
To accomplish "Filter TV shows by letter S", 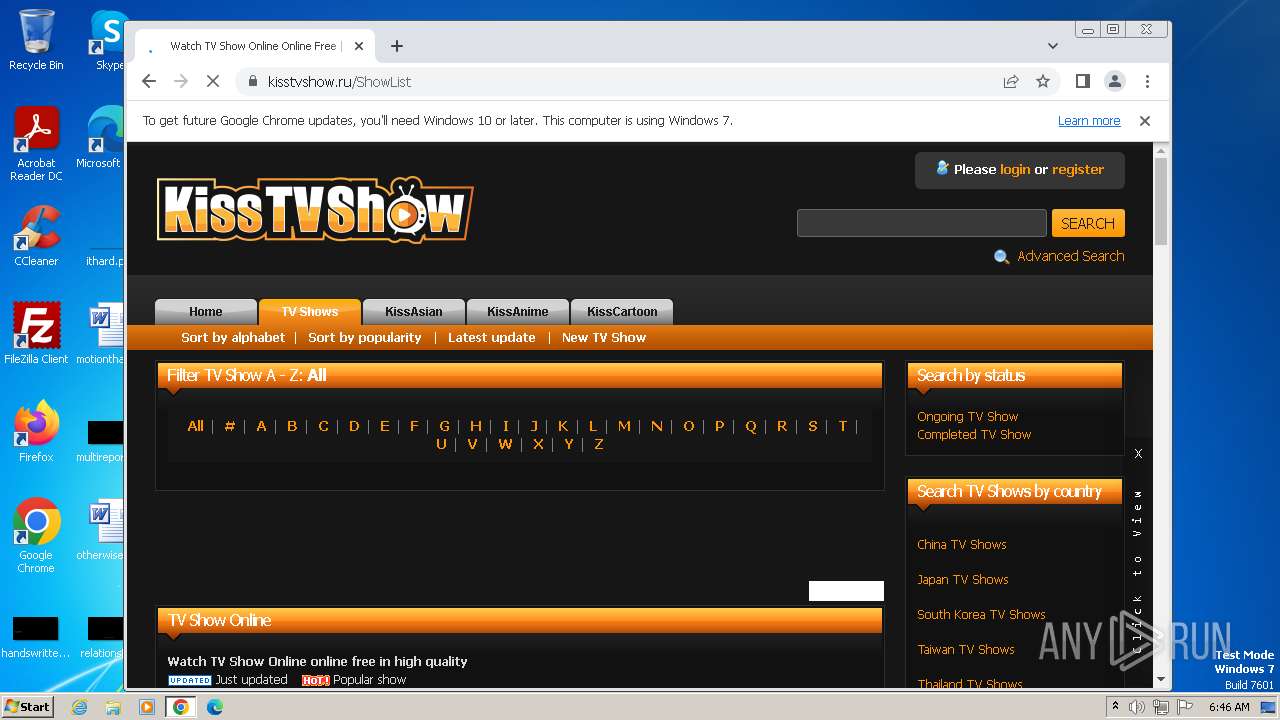I will tap(812, 426).
